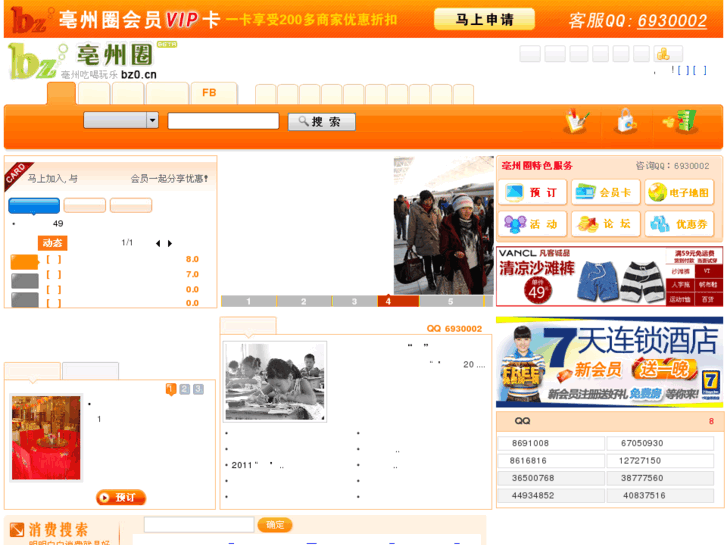727x545 pixels.
Task: Open the 会员卡 member card service
Action: point(606,192)
